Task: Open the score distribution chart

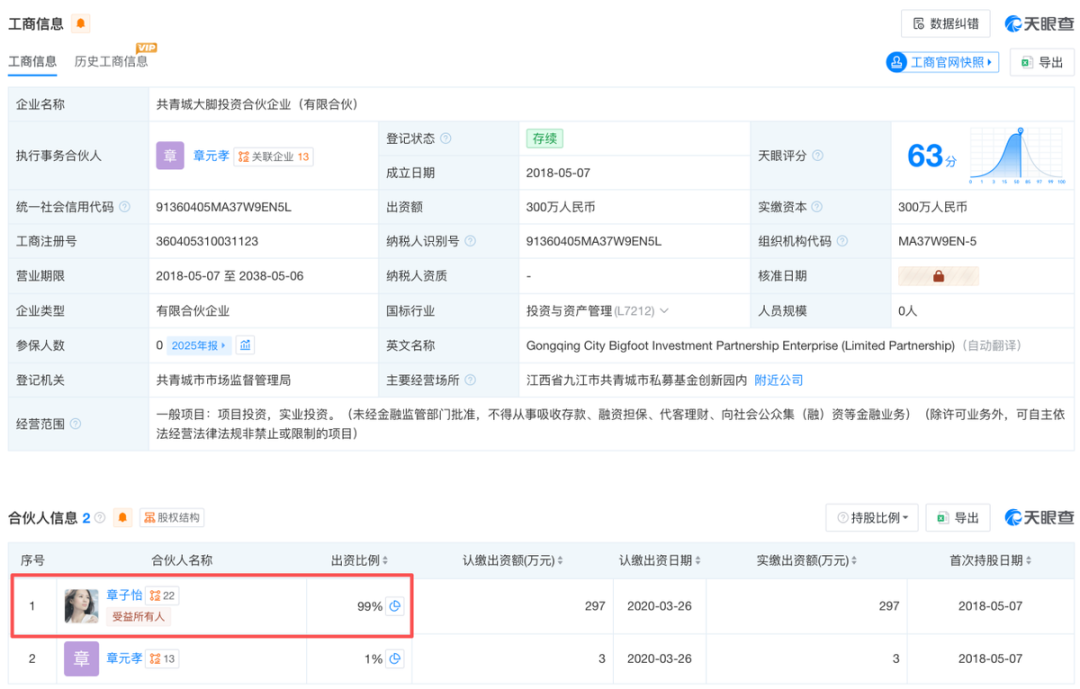Action: pyautogui.click(x=1017, y=156)
